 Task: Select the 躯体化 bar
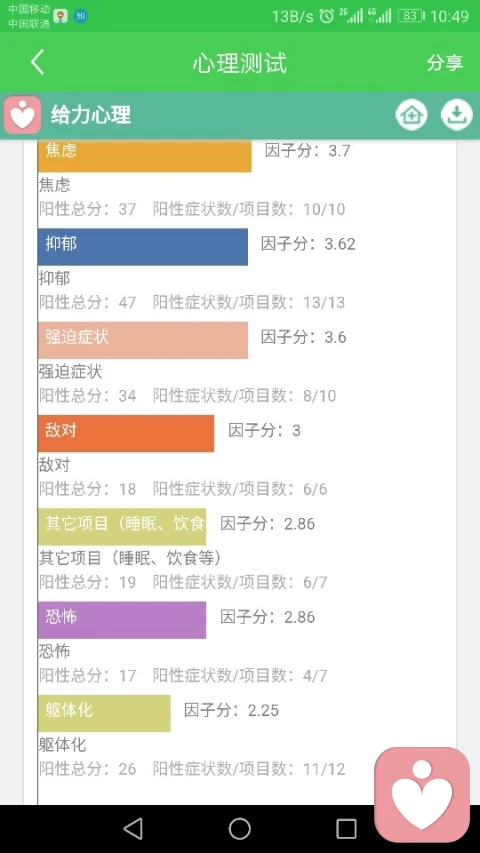pyautogui.click(x=104, y=713)
